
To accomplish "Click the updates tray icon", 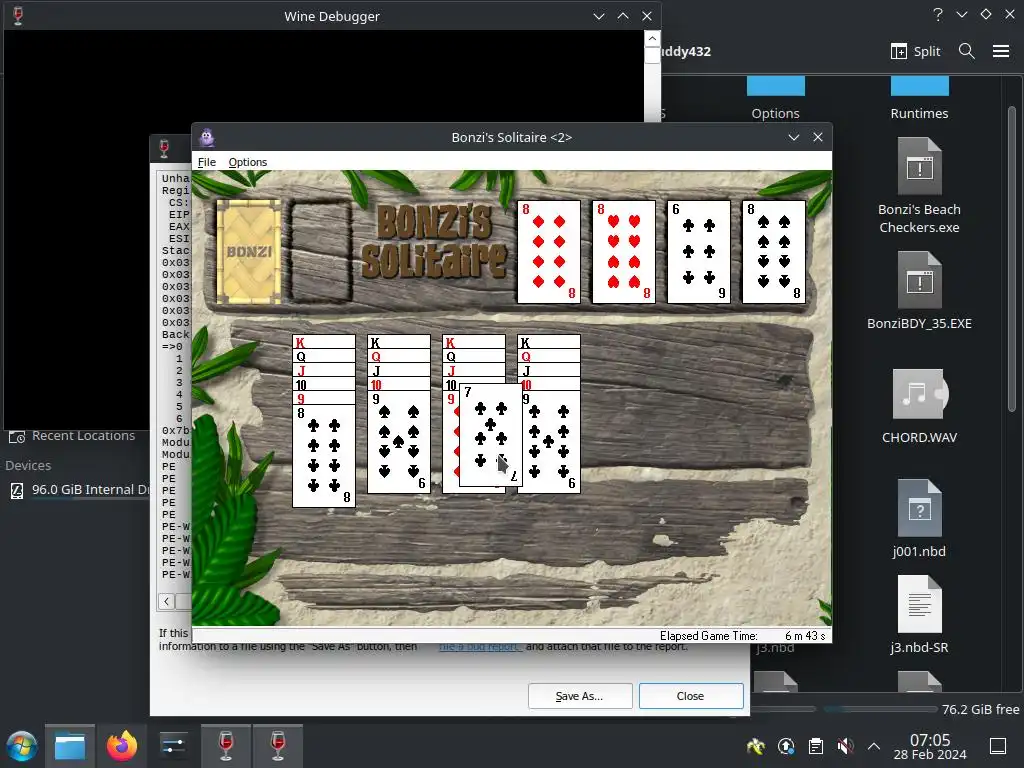I will point(786,746).
